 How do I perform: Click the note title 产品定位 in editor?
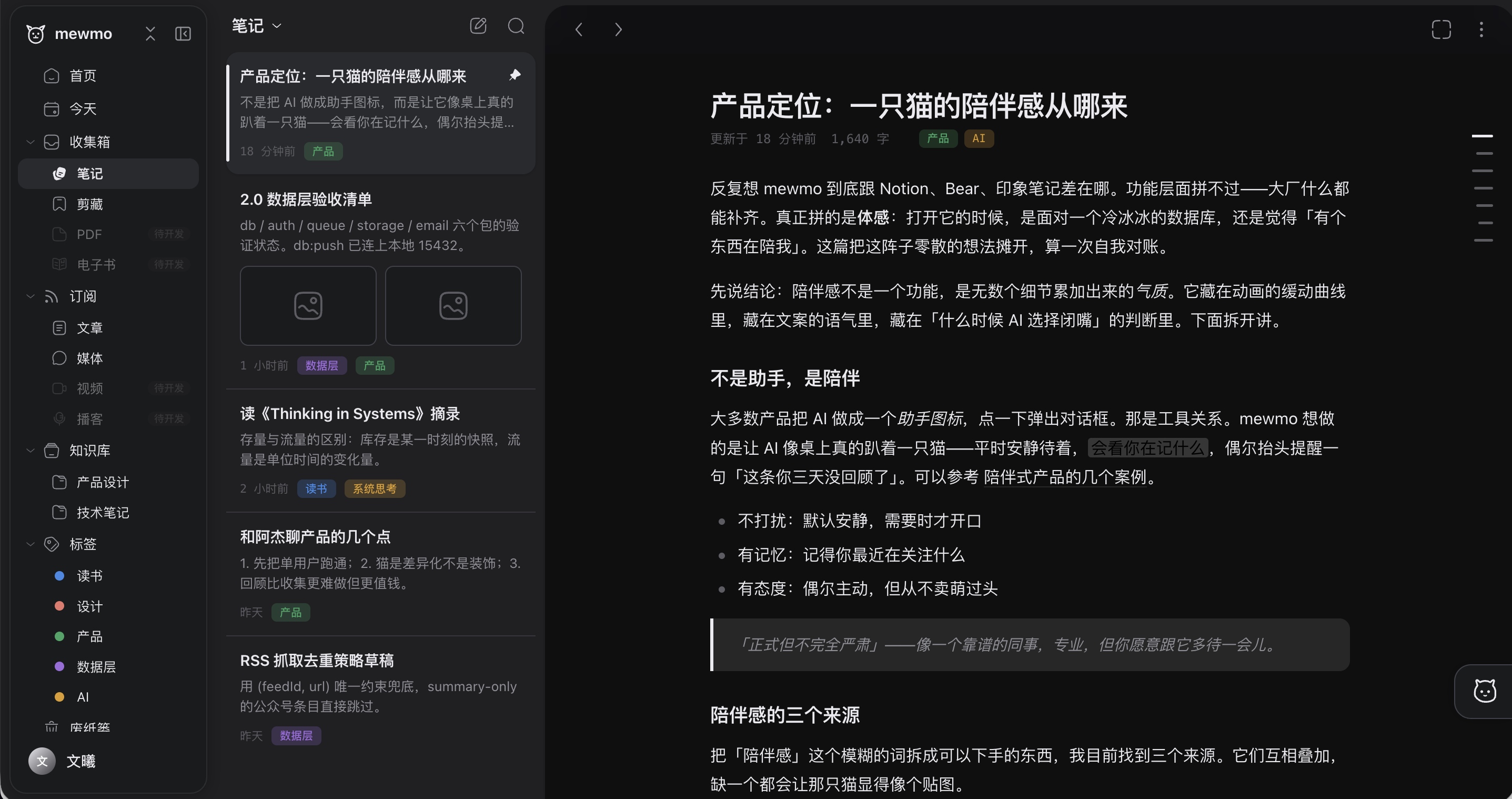(x=919, y=106)
